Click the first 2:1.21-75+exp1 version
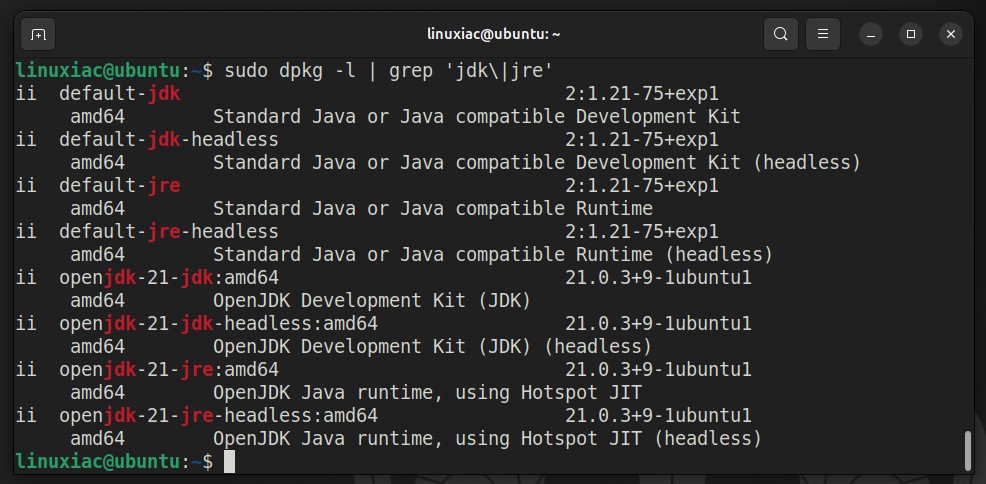The height and width of the screenshot is (484, 986). tap(641, 94)
